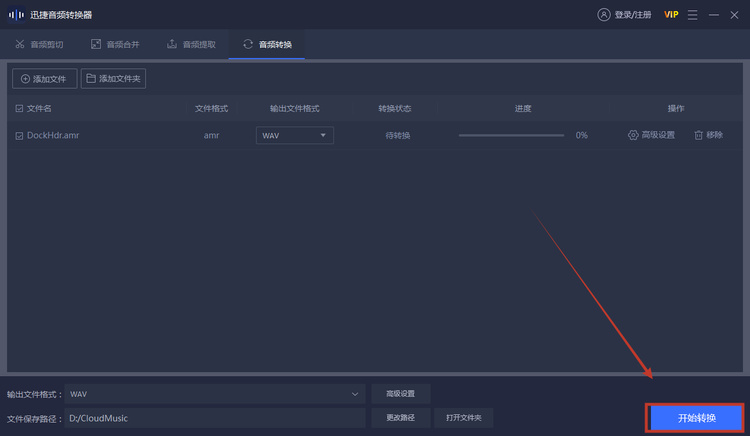Click the 文件格式 column header

point(211,109)
